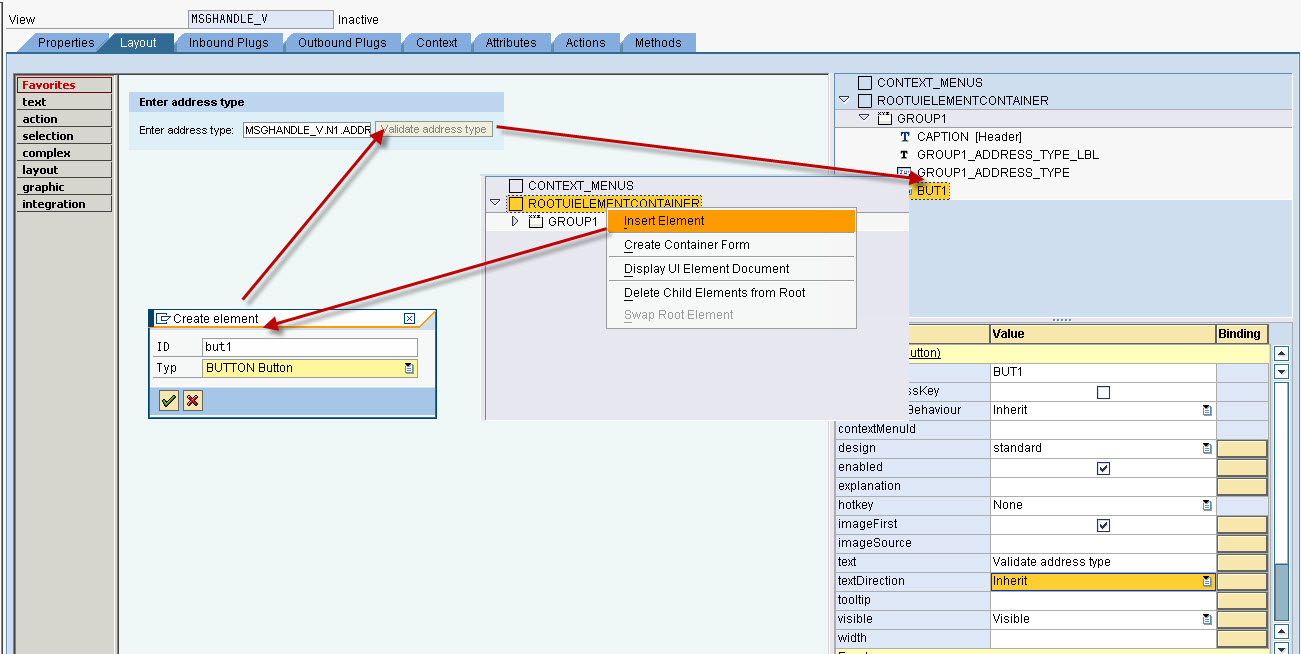
Task: Click the textDirection Inherit dropdown
Action: 1207,580
